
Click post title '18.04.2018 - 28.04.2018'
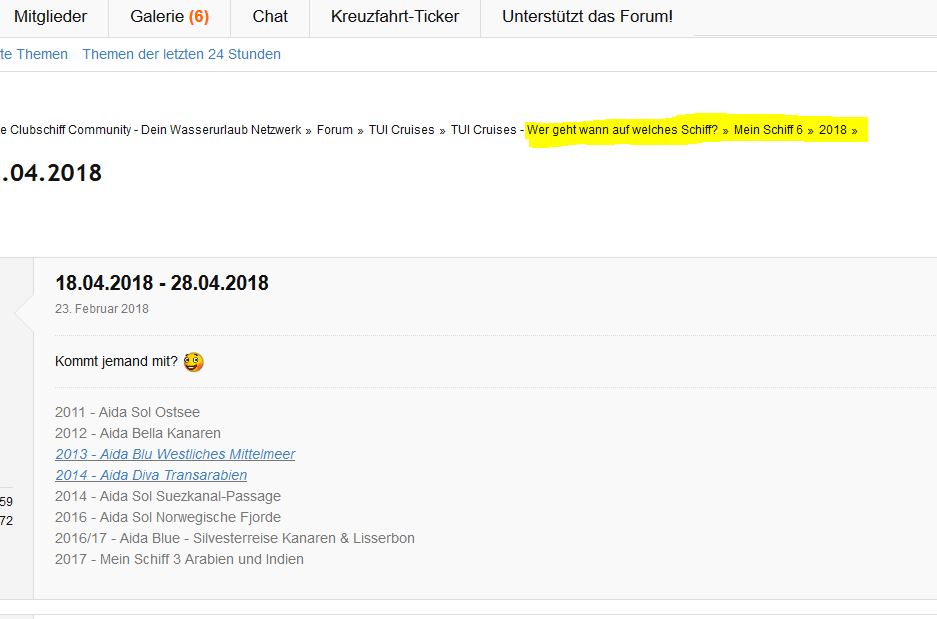(162, 283)
